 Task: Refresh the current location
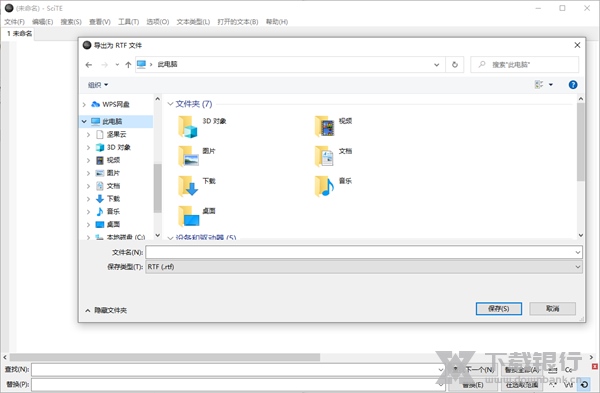(x=455, y=65)
